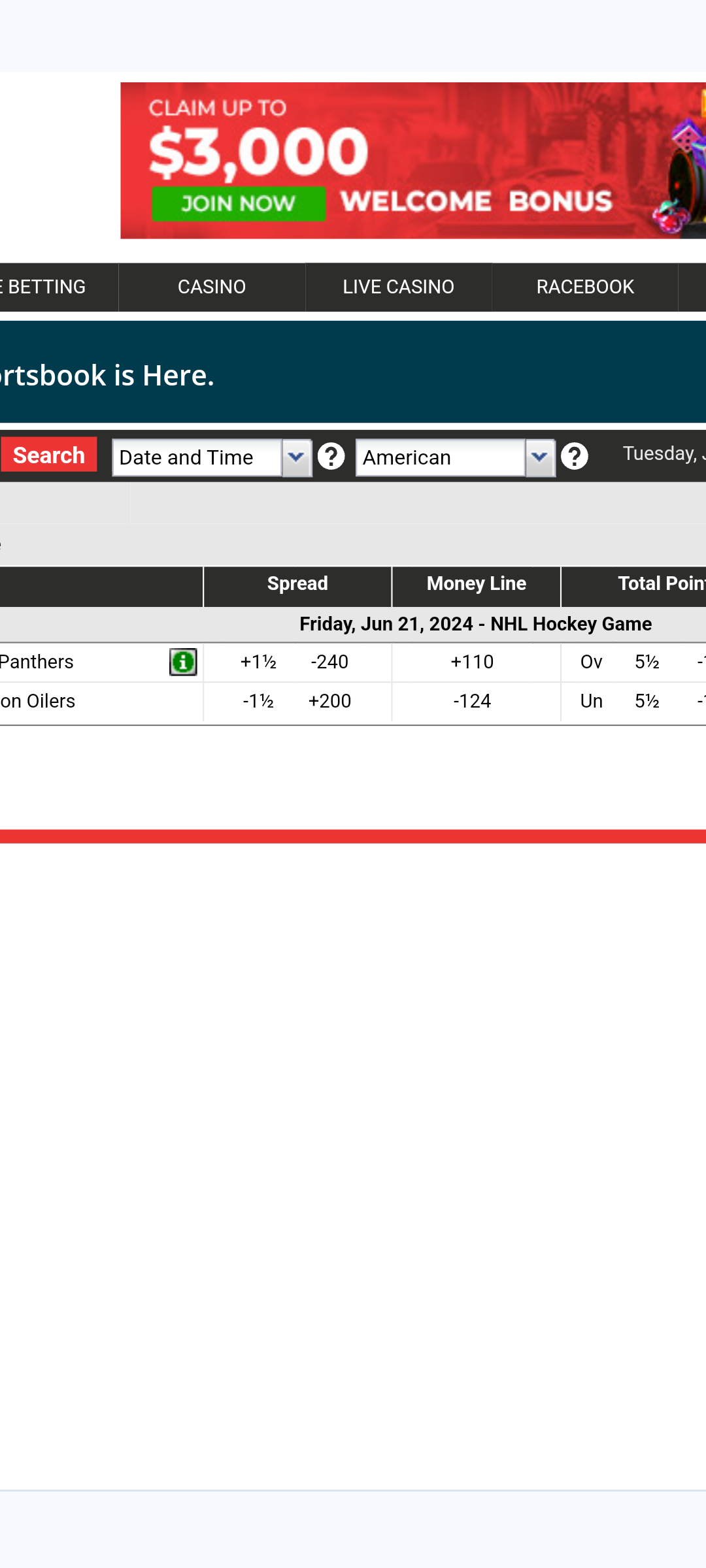706x1568 pixels.
Task: Click help icon next to Date and Time
Action: 331,457
